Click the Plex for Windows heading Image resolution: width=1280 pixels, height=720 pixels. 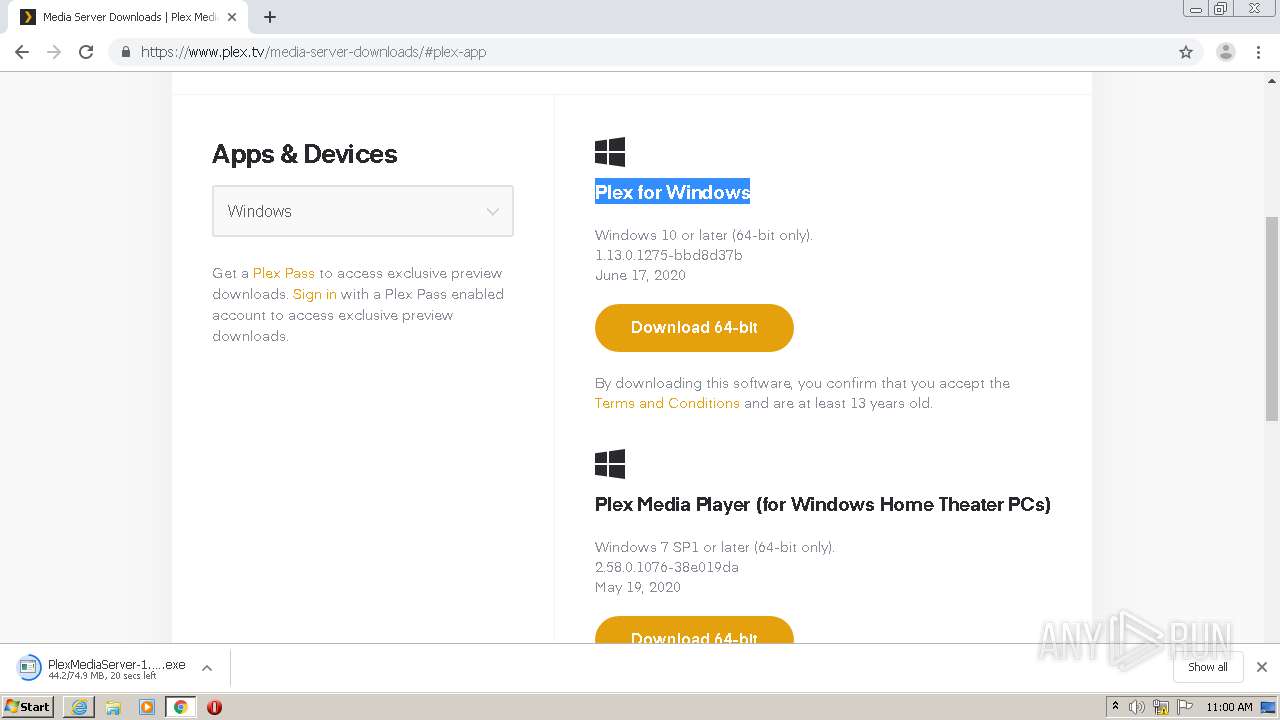(x=672, y=192)
